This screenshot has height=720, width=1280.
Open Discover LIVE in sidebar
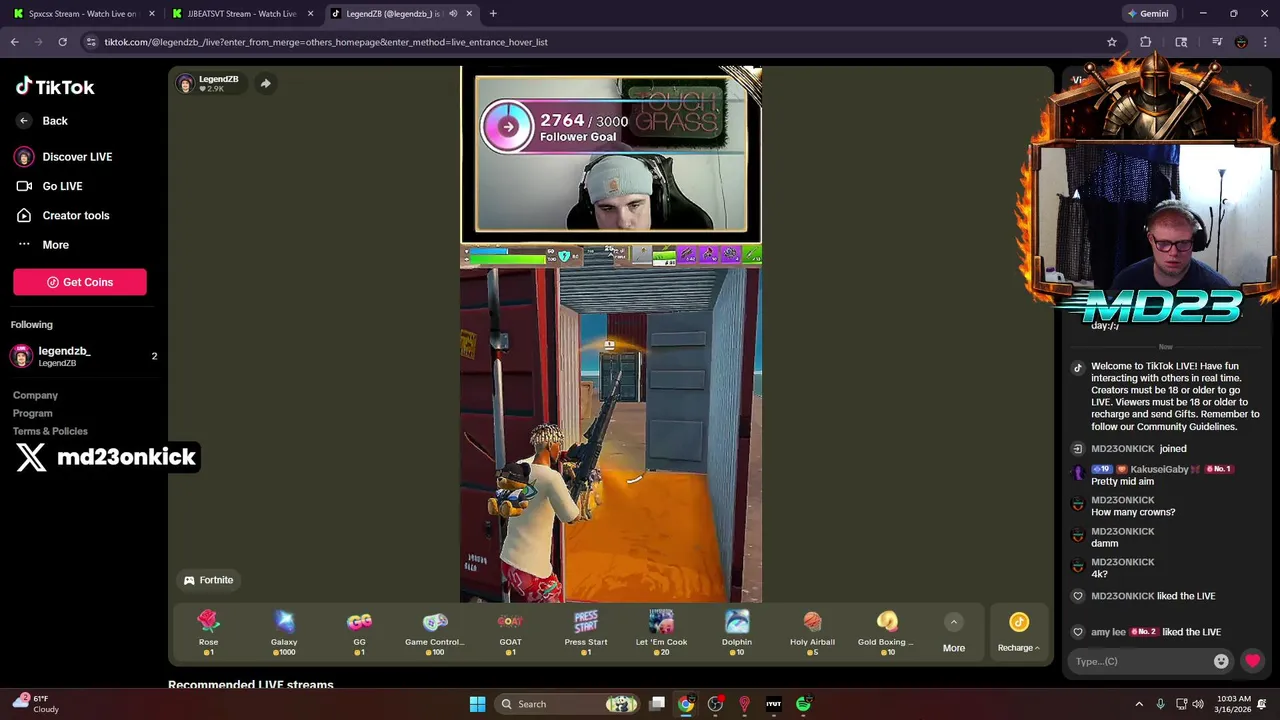click(64, 157)
